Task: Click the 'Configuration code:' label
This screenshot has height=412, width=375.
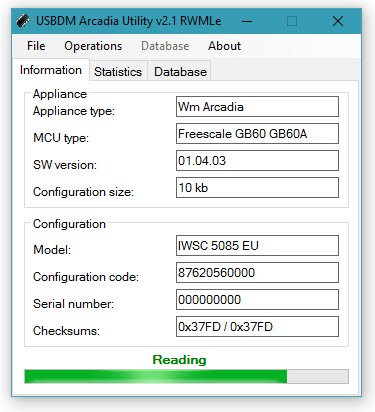Action: click(86, 277)
